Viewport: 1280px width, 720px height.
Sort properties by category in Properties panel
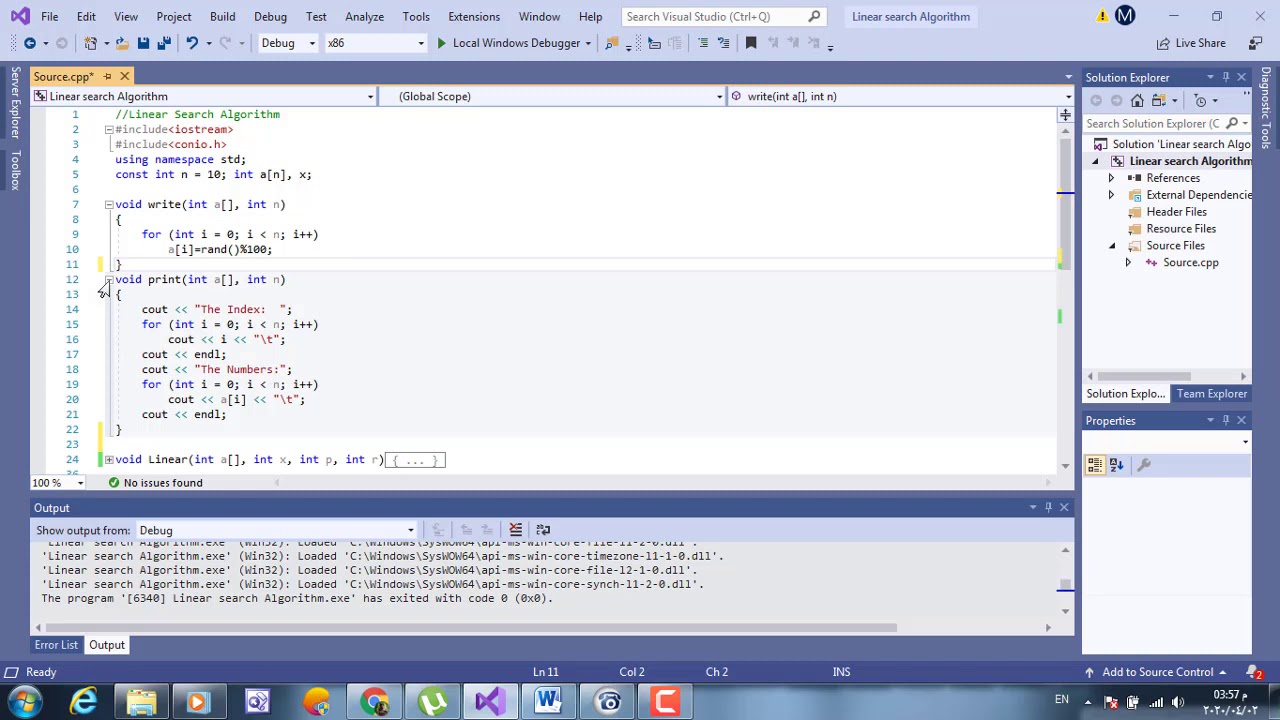coord(1095,465)
